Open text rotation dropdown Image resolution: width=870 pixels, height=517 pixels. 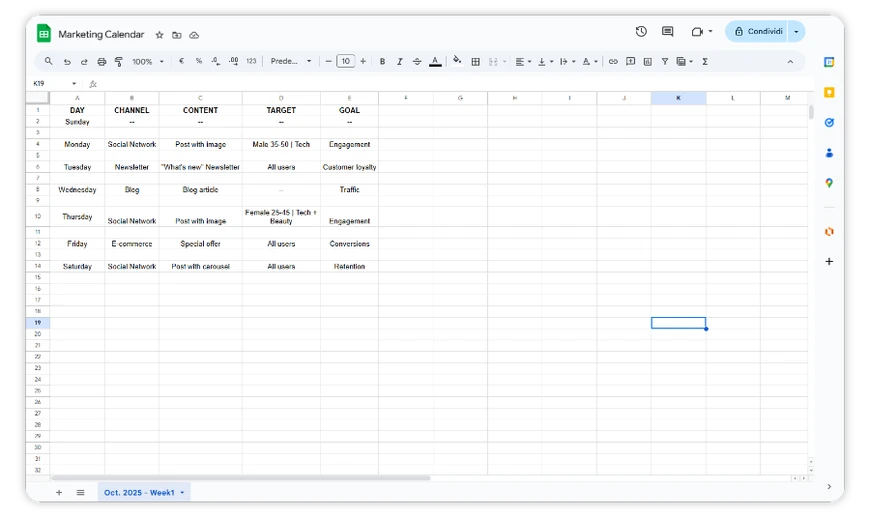pos(589,62)
